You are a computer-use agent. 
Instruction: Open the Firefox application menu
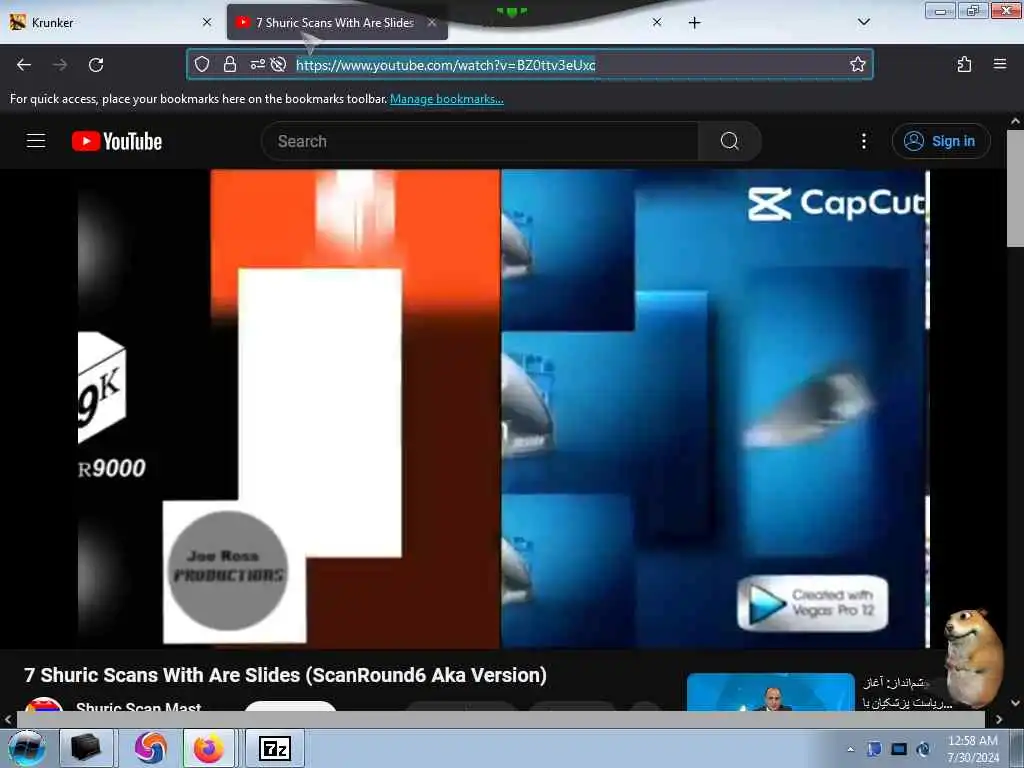coord(999,64)
